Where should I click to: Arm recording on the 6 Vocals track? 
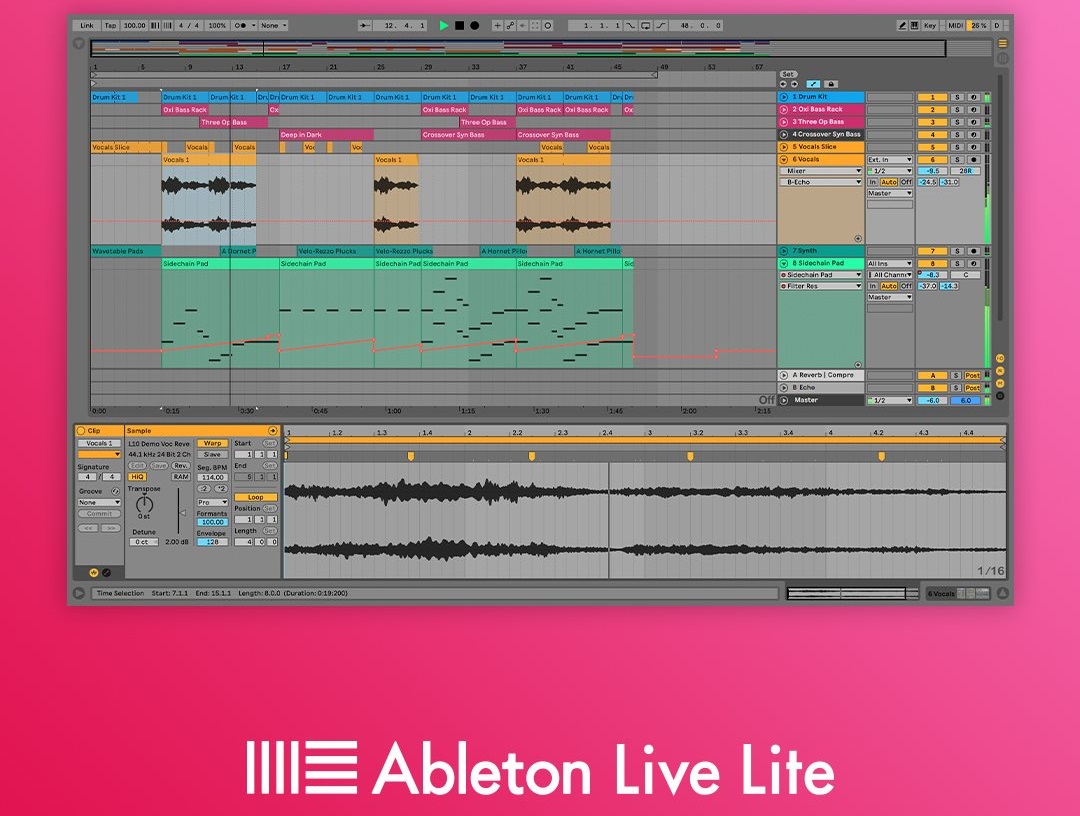pos(973,159)
